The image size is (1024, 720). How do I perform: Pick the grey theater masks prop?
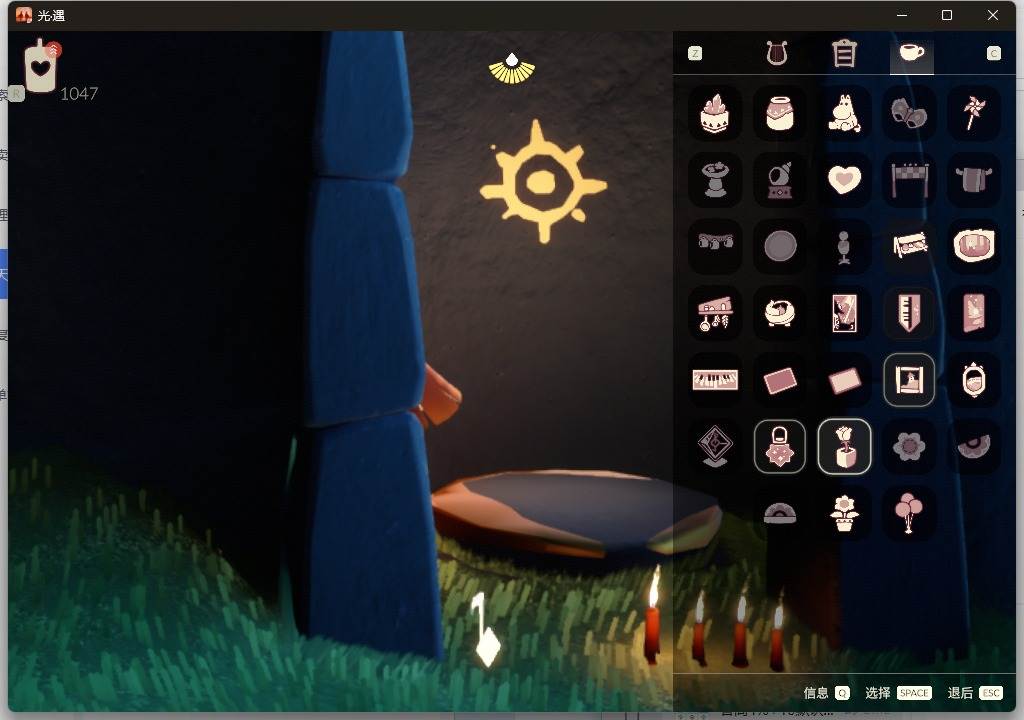click(x=909, y=112)
